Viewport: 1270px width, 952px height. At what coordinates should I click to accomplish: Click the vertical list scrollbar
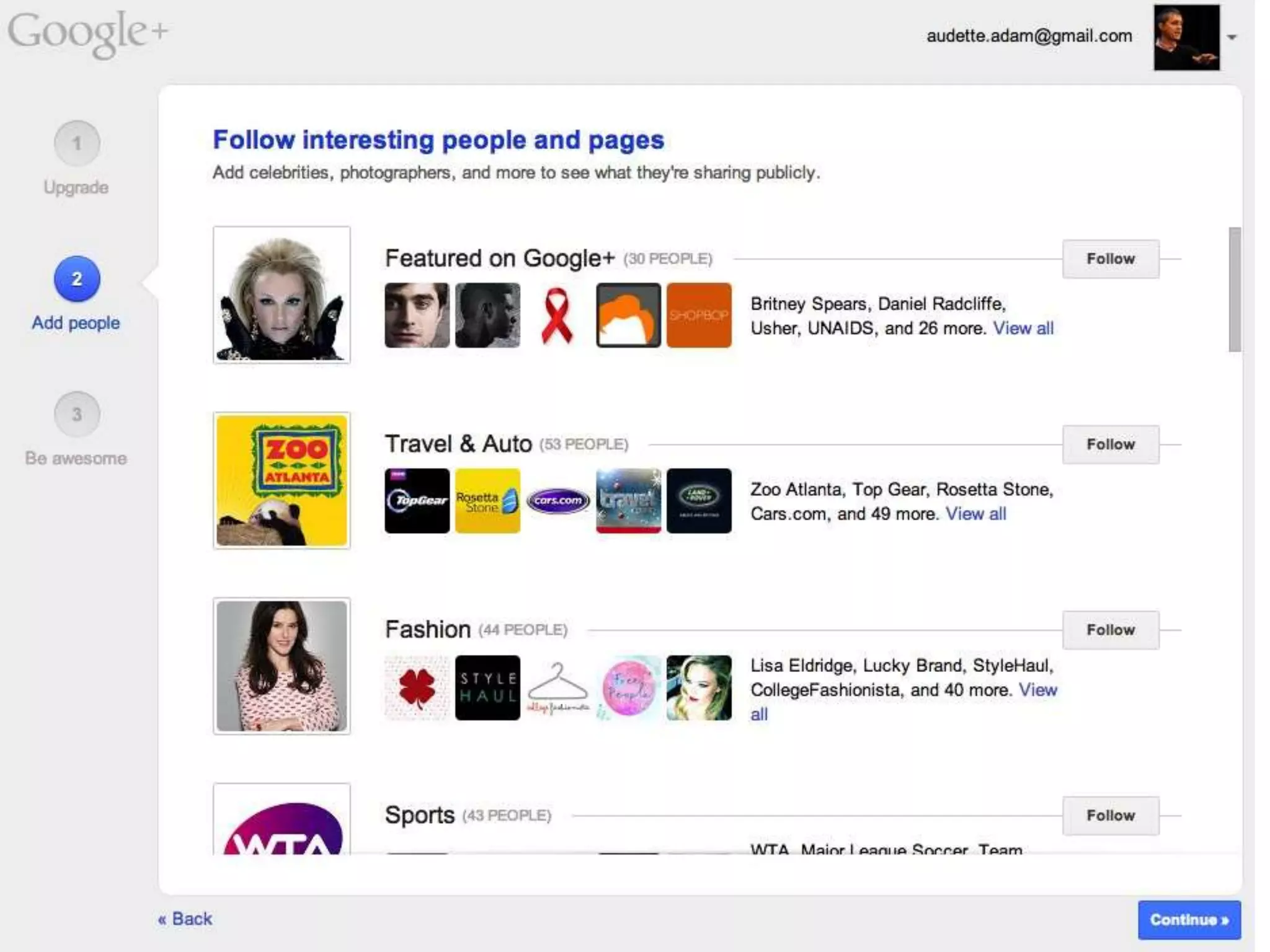click(1235, 290)
